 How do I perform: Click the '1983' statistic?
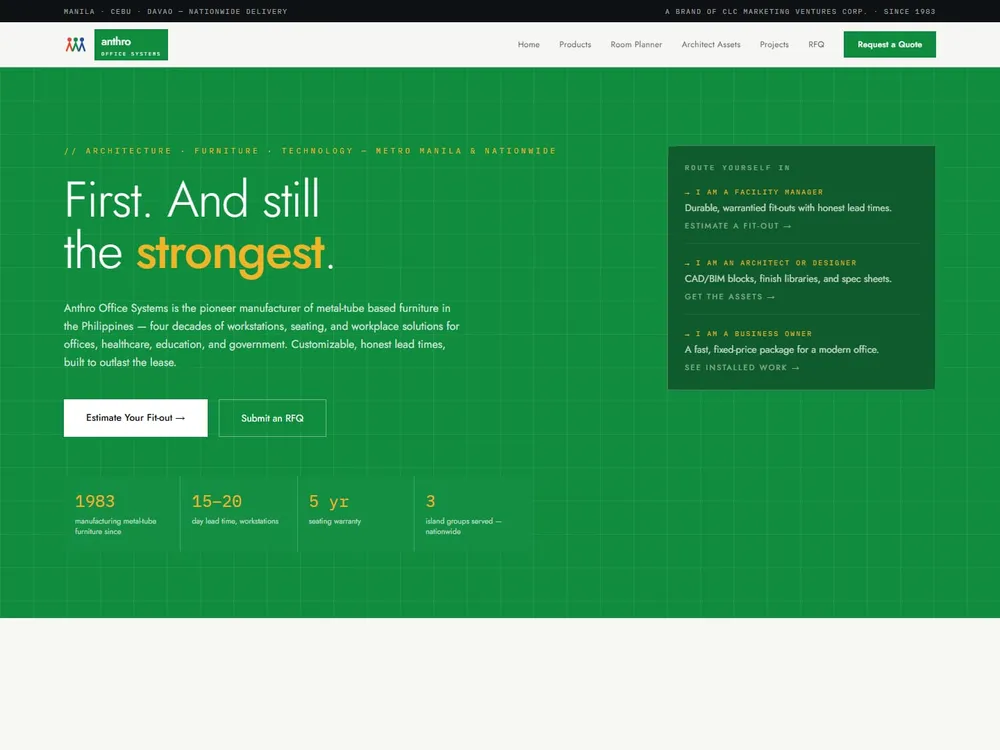[x=95, y=501]
